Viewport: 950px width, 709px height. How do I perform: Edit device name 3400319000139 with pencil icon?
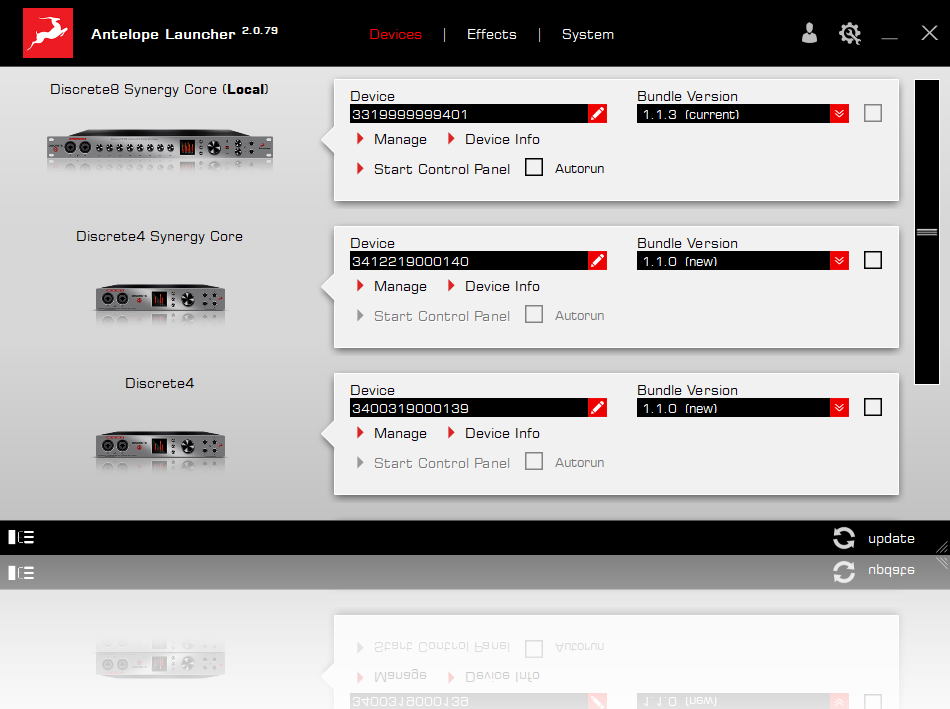(x=597, y=408)
